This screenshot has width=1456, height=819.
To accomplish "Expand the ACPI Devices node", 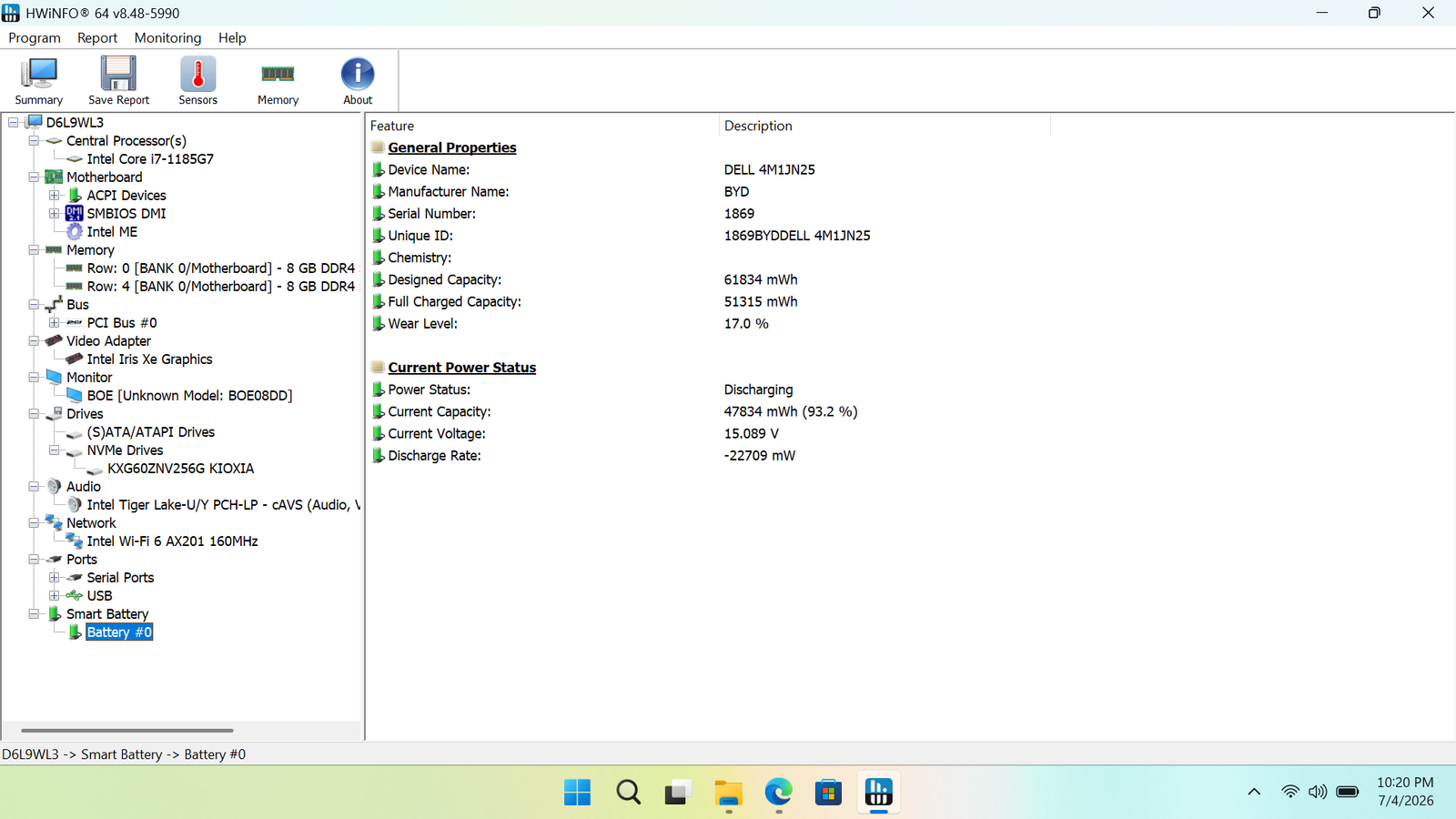I will pyautogui.click(x=54, y=196).
